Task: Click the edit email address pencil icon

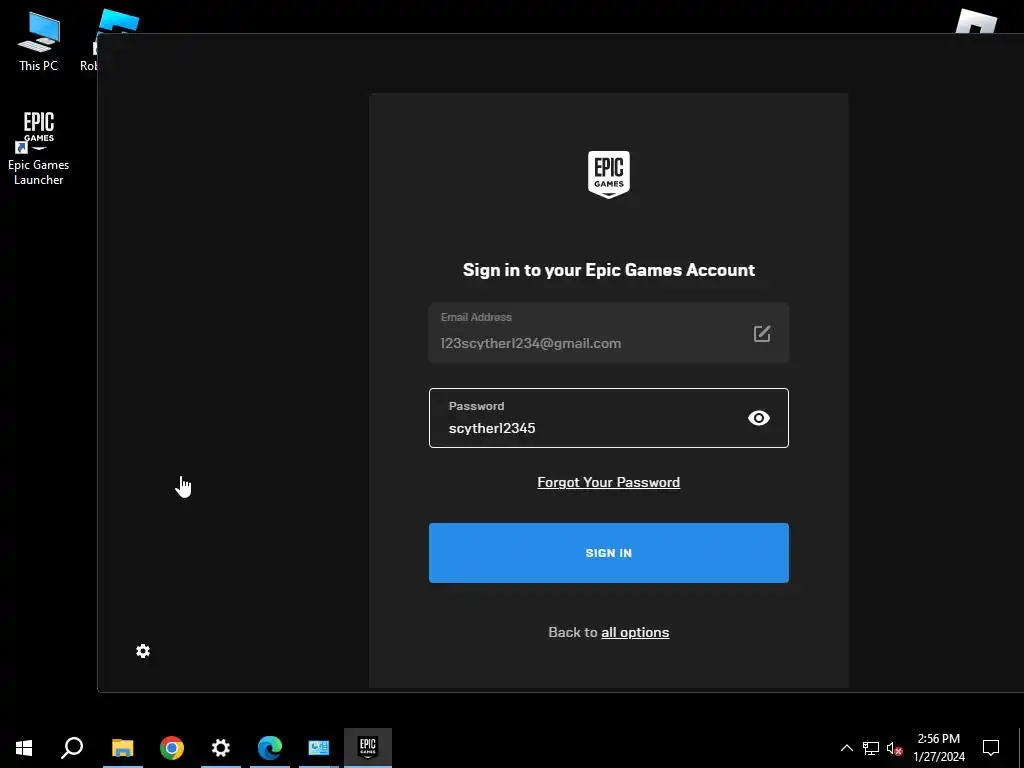Action: [761, 334]
